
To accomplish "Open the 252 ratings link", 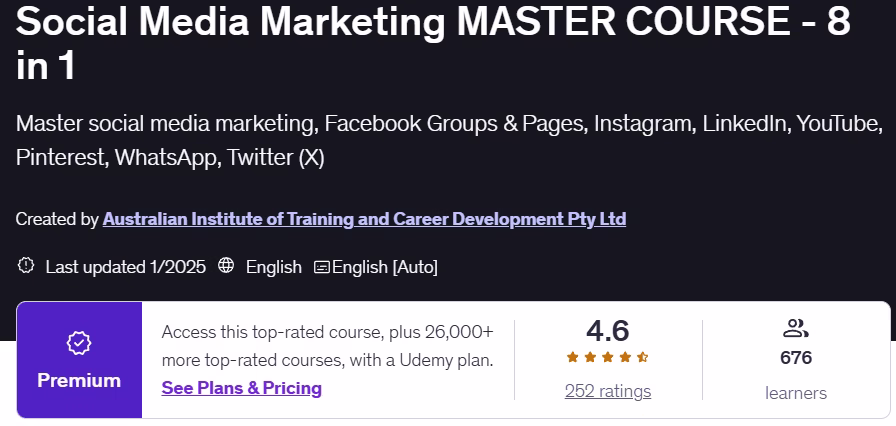I will [608, 391].
